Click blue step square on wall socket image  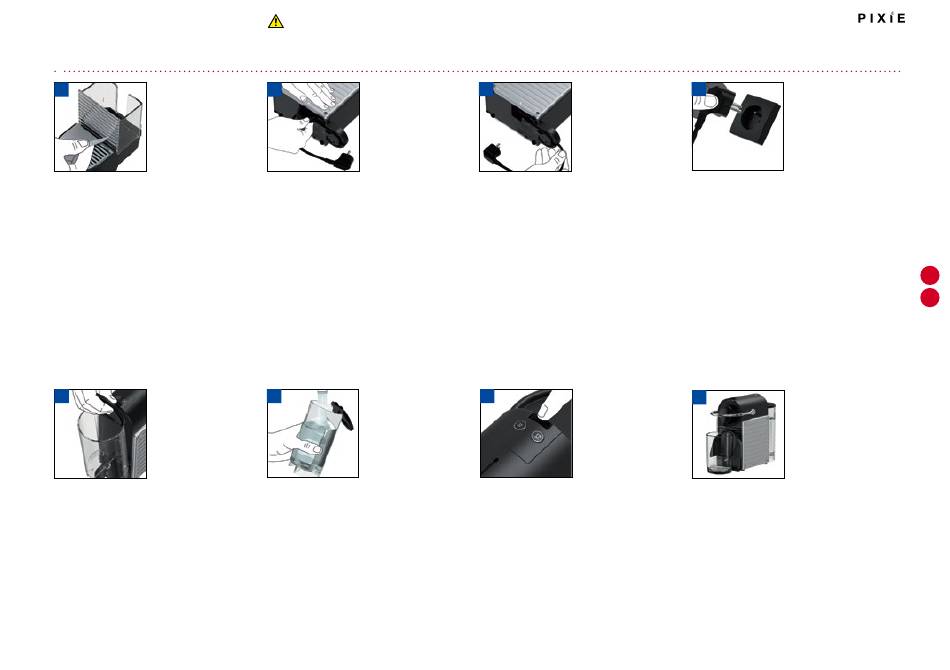[699, 89]
